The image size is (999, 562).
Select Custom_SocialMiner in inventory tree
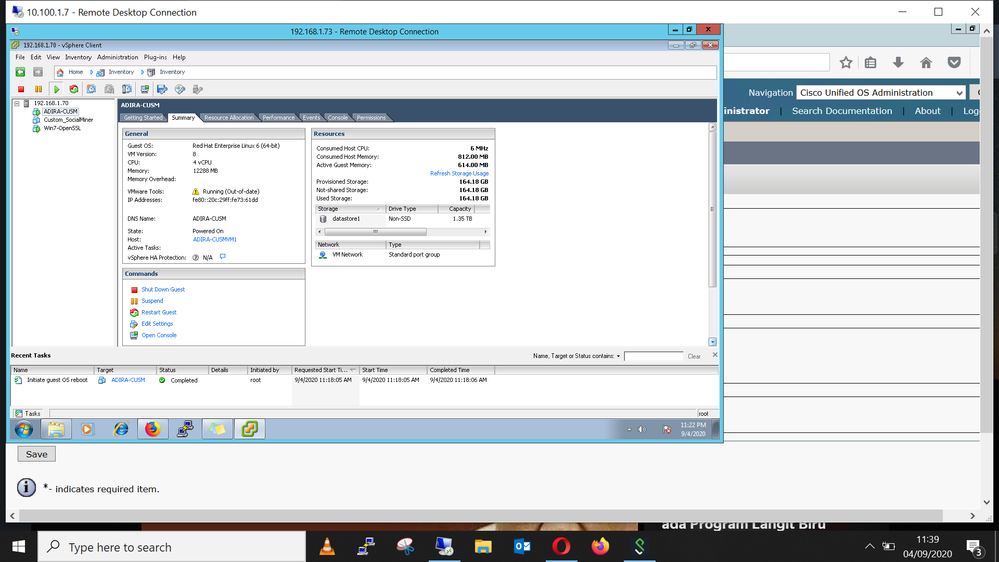(x=68, y=120)
